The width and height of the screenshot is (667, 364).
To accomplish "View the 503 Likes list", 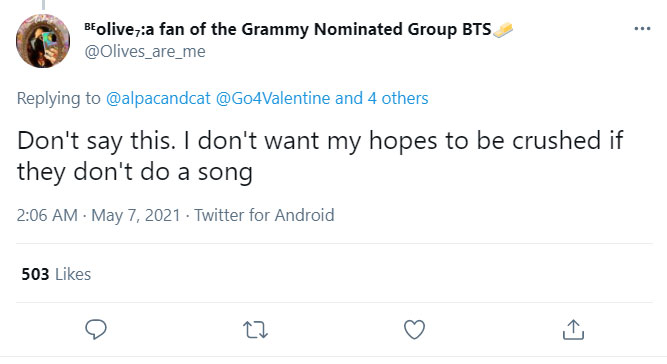I will pyautogui.click(x=56, y=274).
